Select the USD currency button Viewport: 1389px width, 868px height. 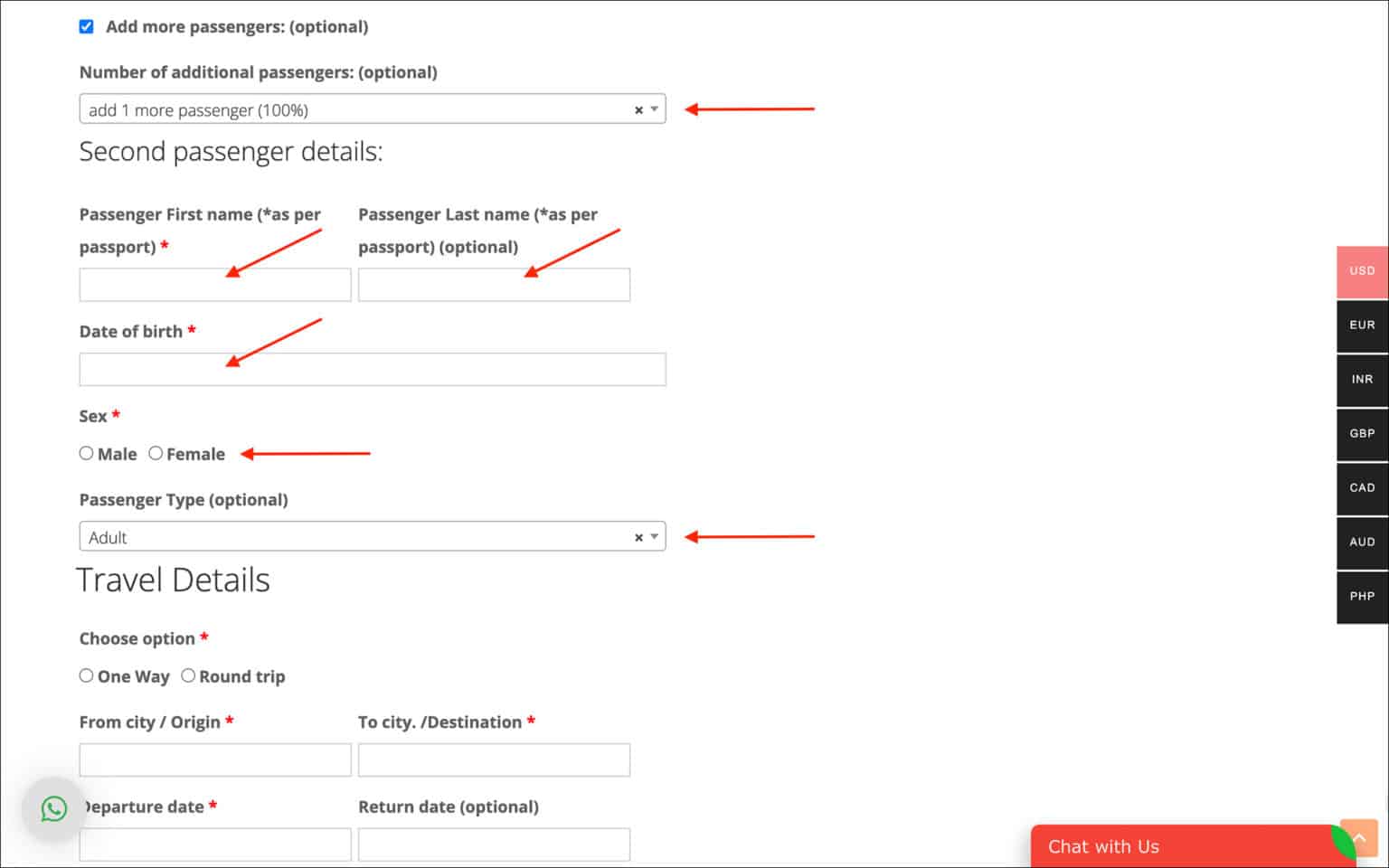click(1362, 270)
